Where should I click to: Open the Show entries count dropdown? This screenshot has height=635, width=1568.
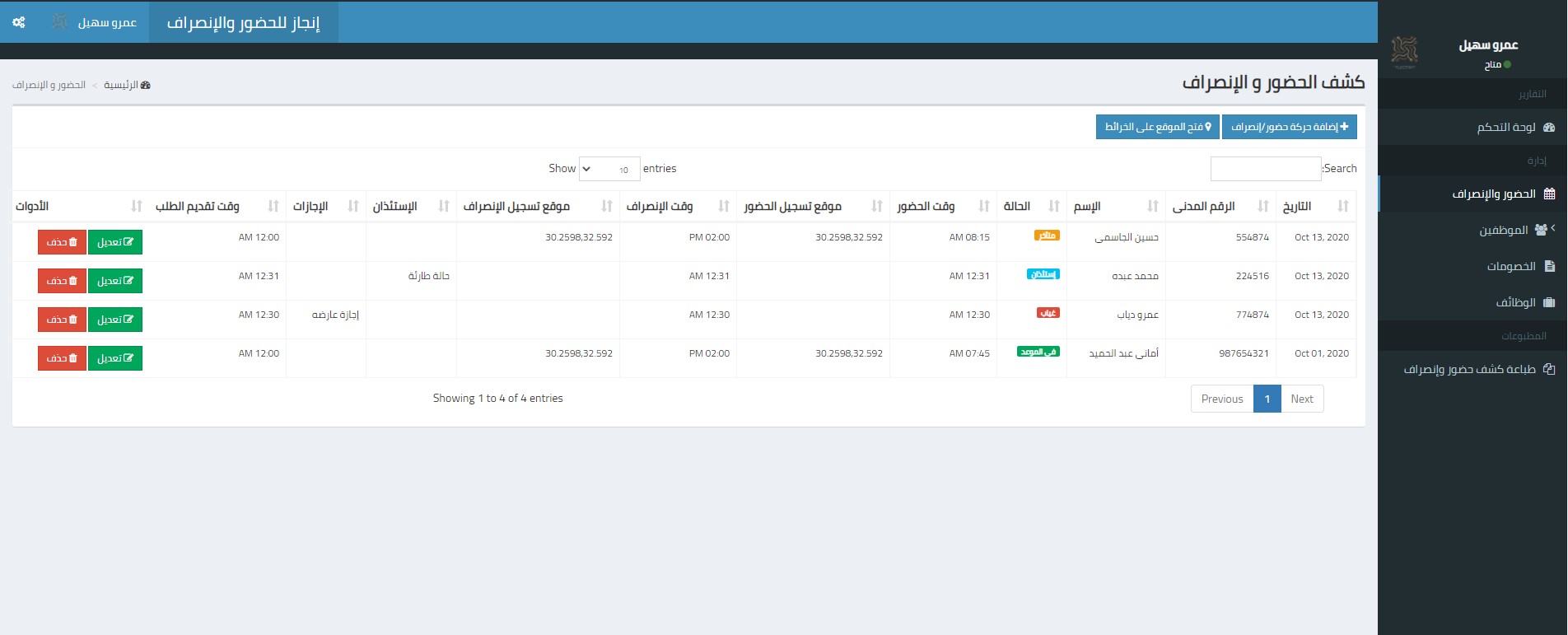609,169
